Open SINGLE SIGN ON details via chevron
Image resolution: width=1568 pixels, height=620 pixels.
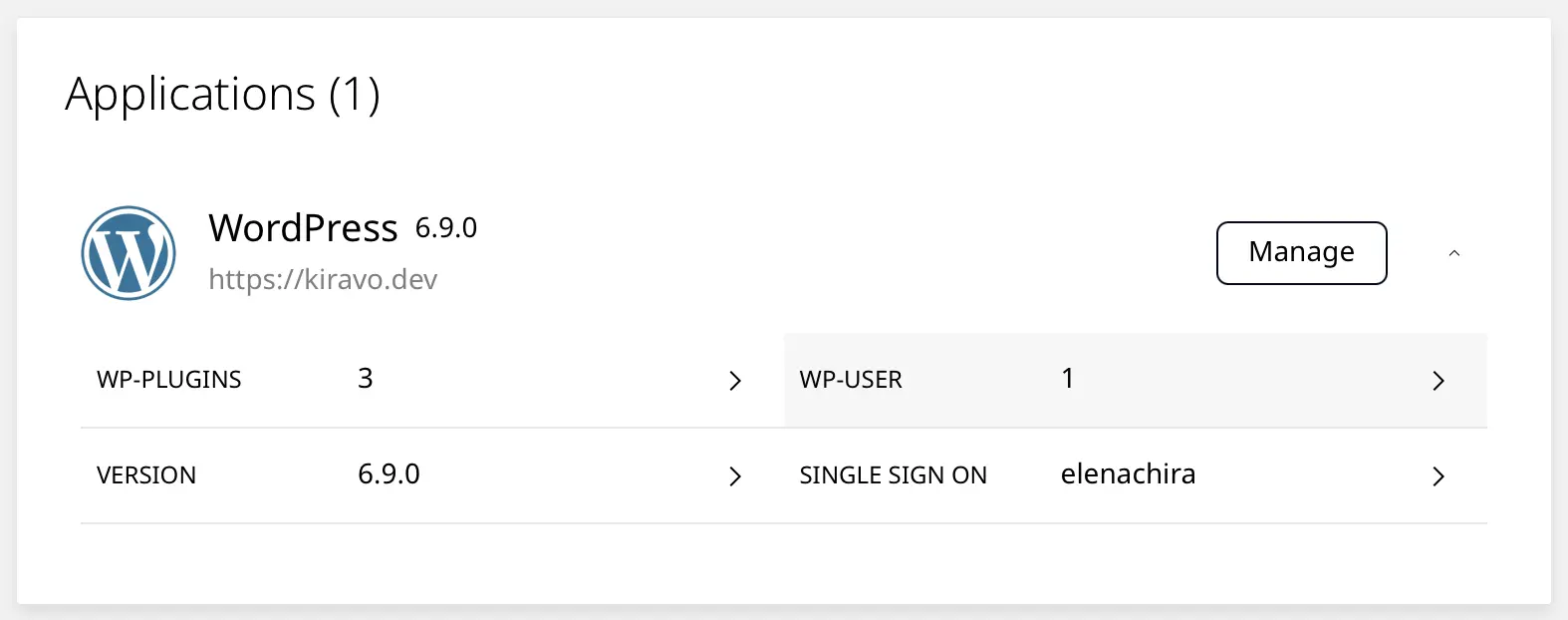[x=1438, y=476]
